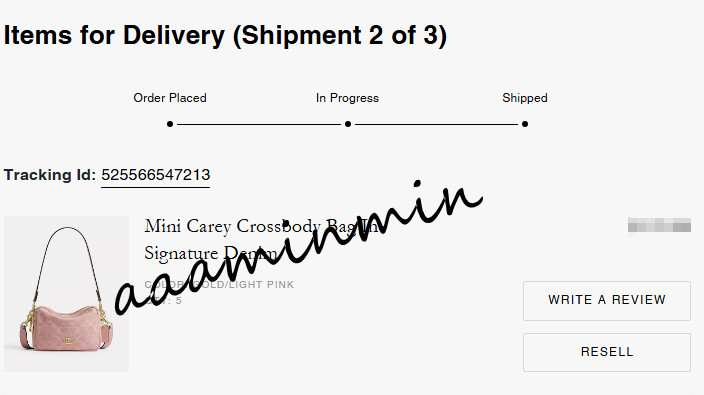Select the In Progress step label
Image resolution: width=704 pixels, height=395 pixels.
[348, 98]
